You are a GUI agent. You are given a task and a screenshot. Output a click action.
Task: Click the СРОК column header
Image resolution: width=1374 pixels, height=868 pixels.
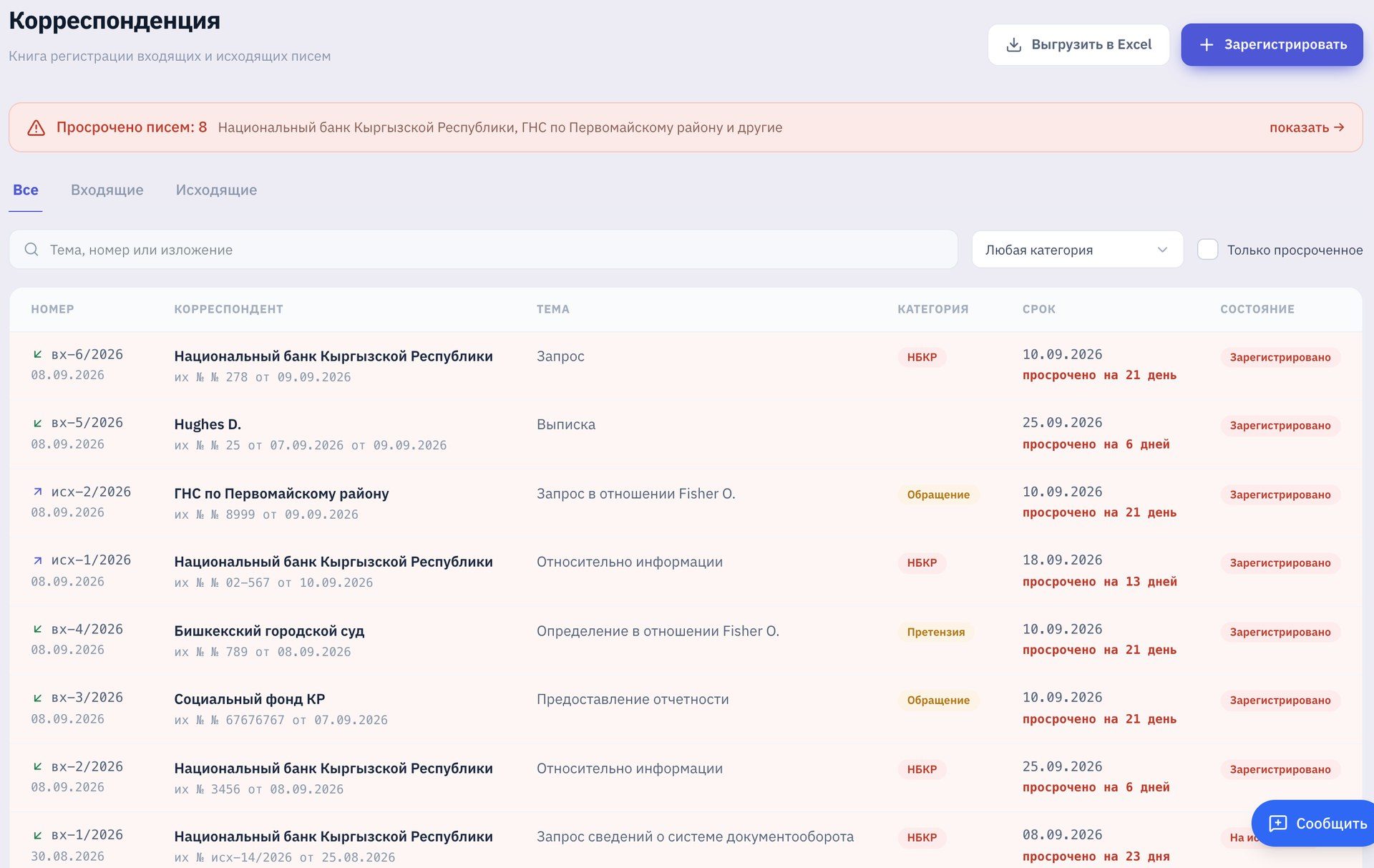point(1038,309)
